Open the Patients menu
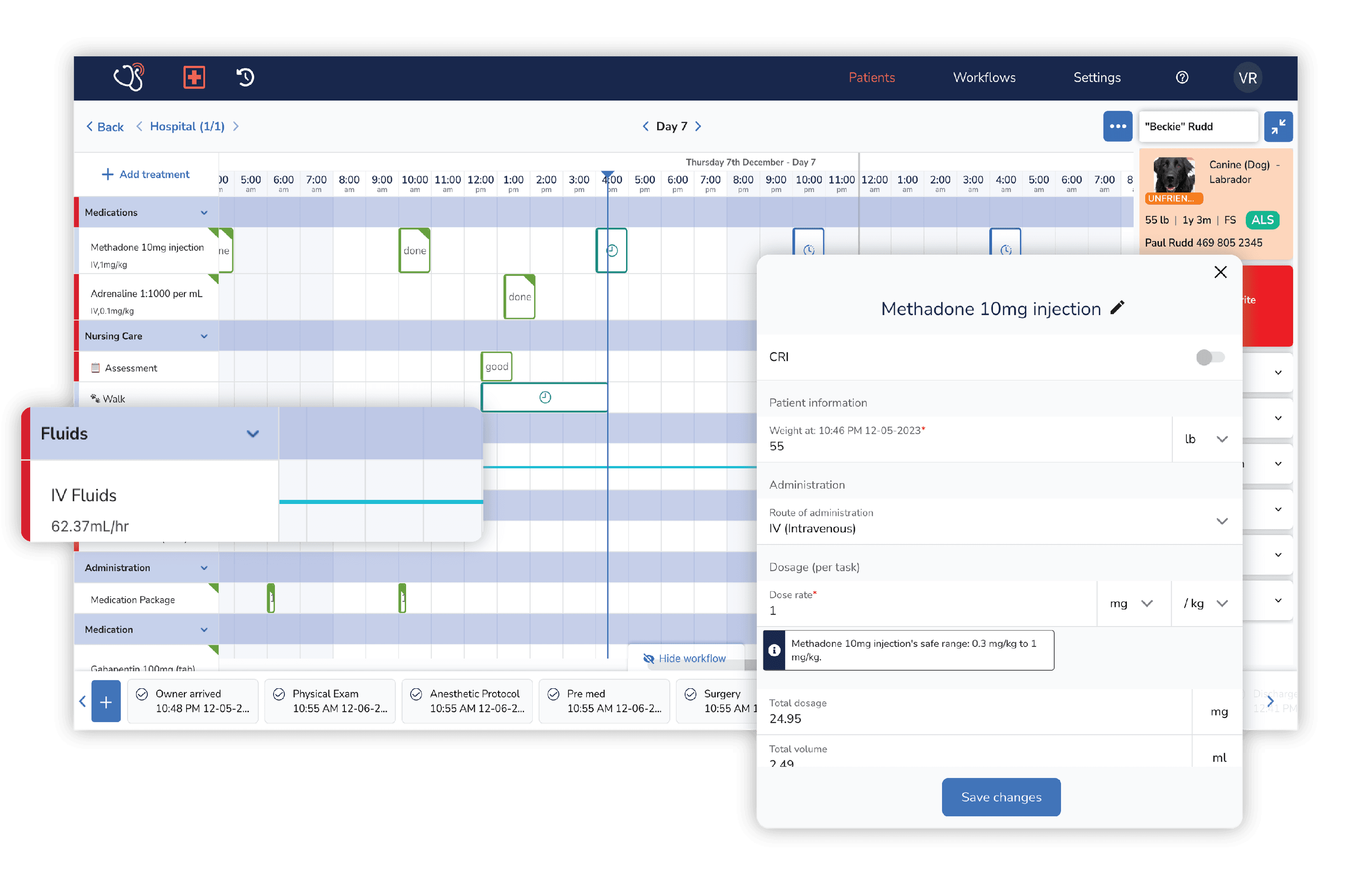 872,77
